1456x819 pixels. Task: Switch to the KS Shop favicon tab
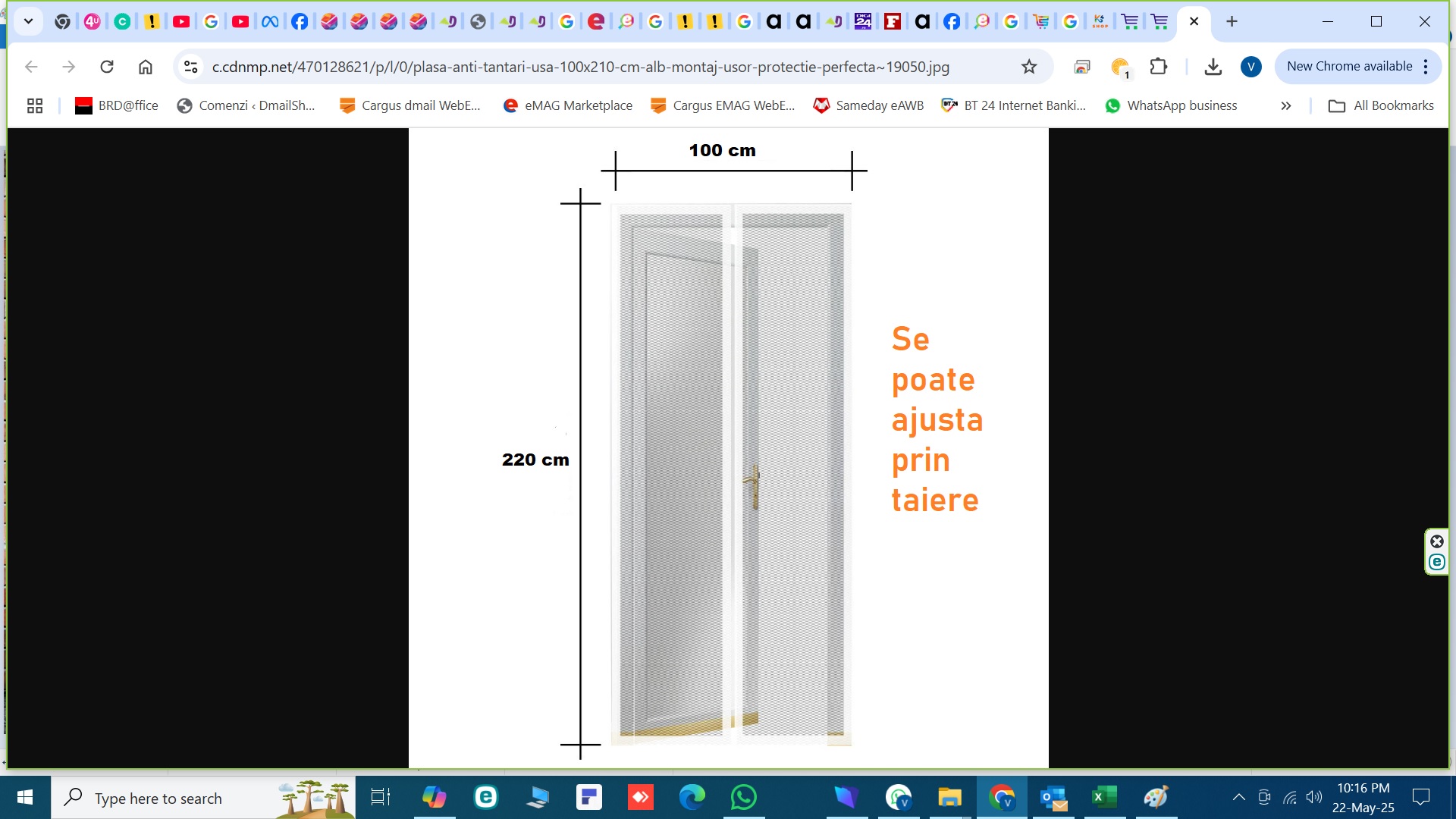pyautogui.click(x=1100, y=22)
